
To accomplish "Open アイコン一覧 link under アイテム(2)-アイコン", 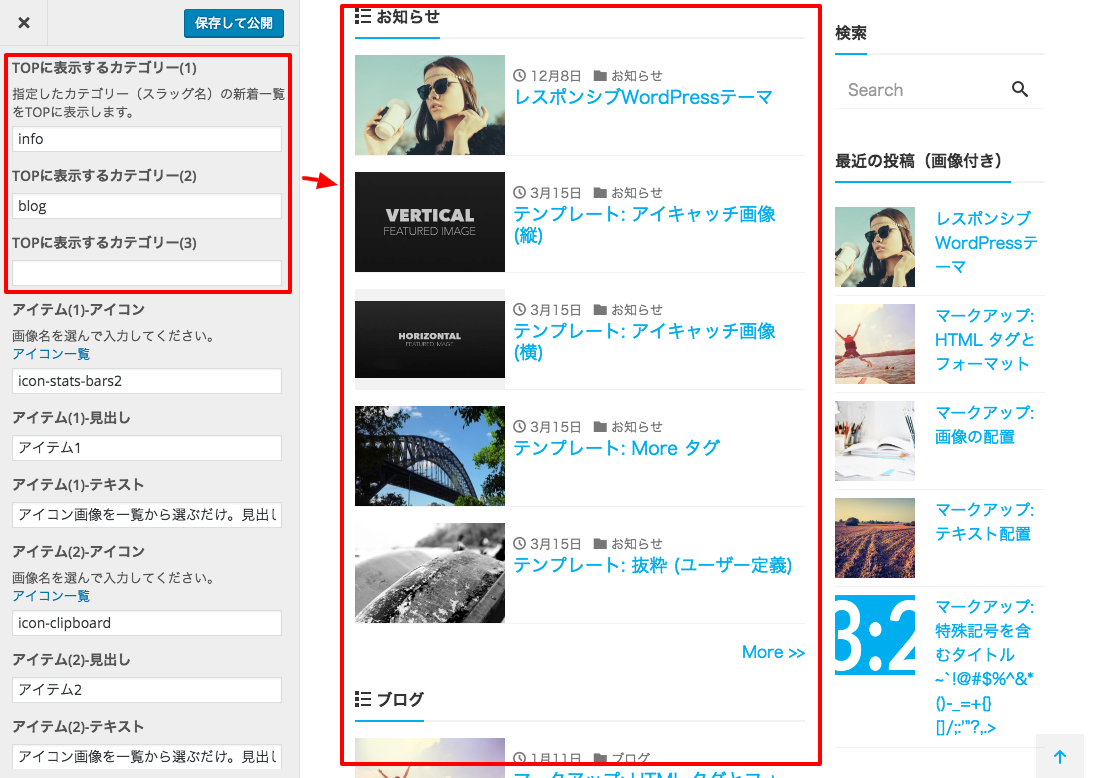I will point(51,596).
